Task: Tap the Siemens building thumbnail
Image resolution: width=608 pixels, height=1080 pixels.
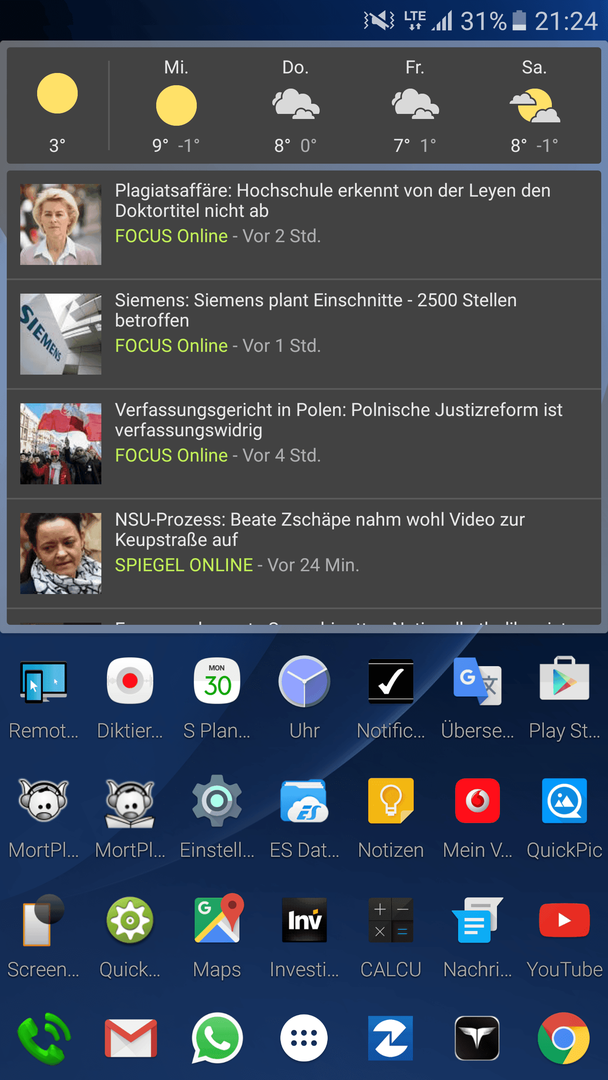Action: pos(61,334)
